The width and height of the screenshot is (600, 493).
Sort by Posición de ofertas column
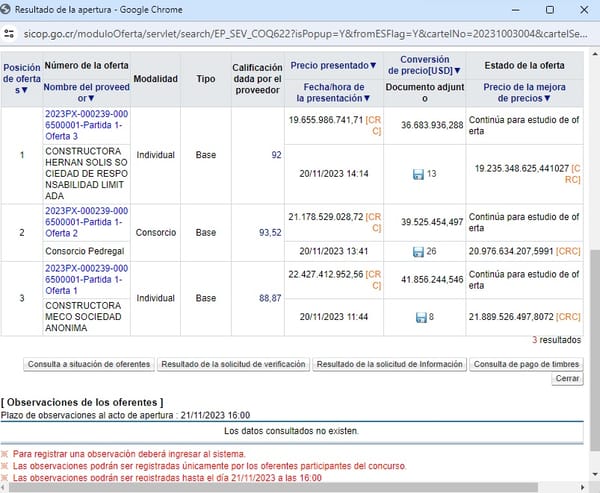(x=22, y=79)
